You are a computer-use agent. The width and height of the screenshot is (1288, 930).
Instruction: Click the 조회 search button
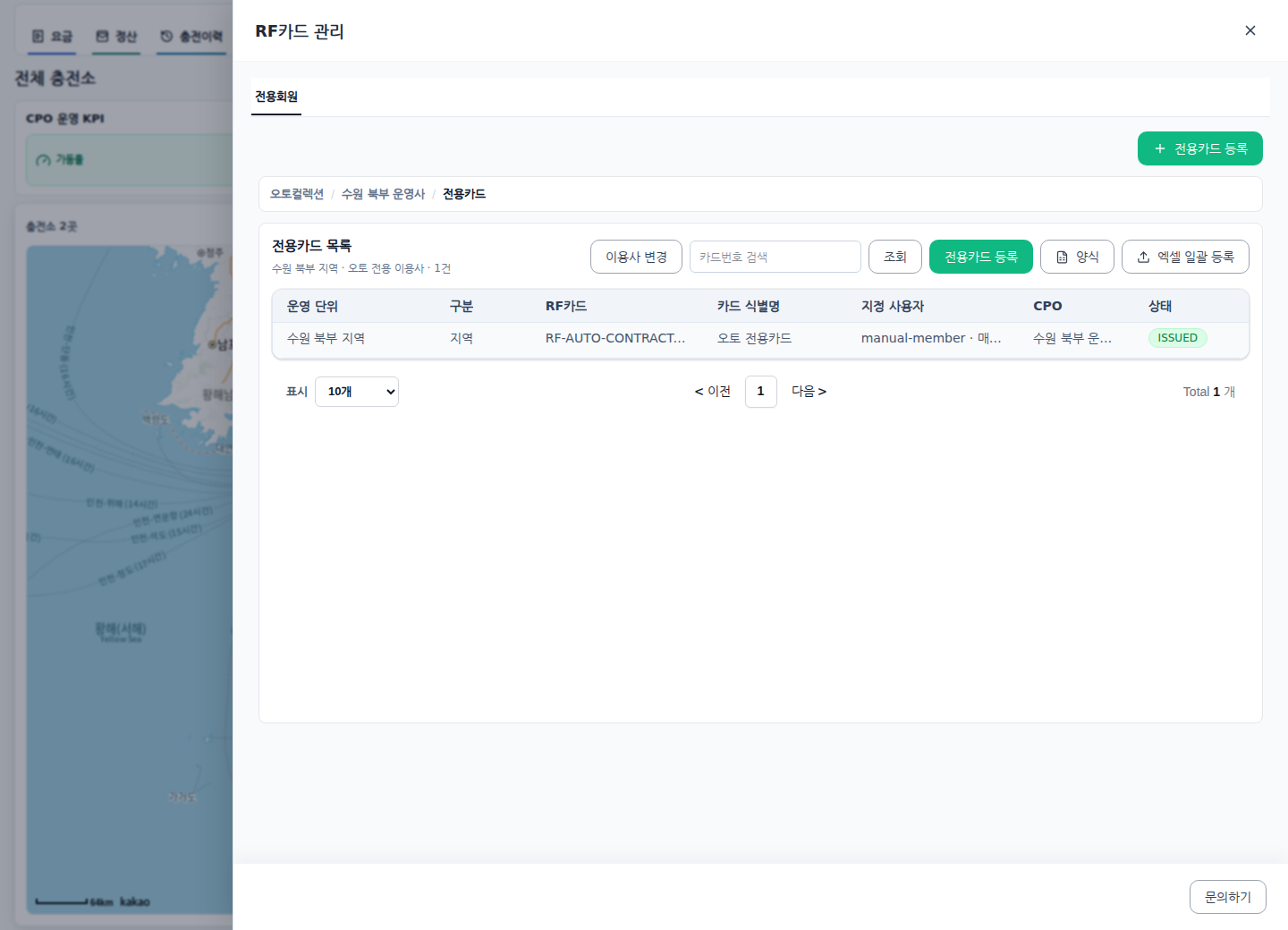pyautogui.click(x=895, y=257)
